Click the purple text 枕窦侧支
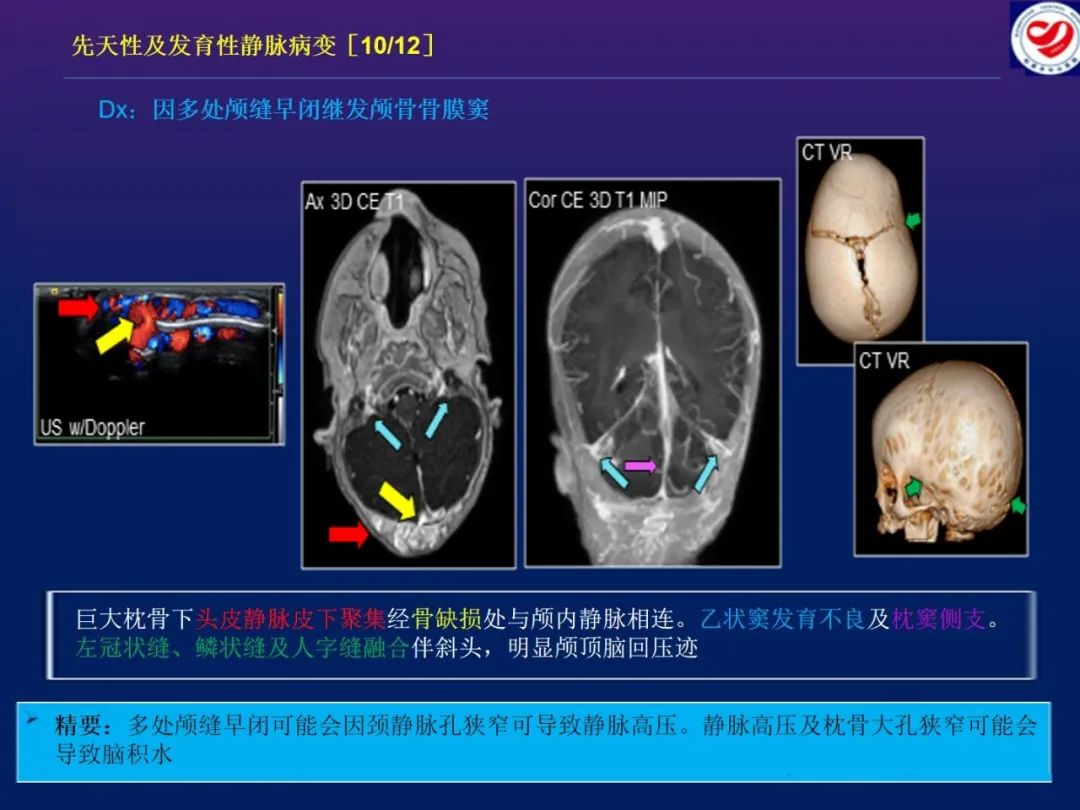1080x810 pixels. [x=938, y=619]
